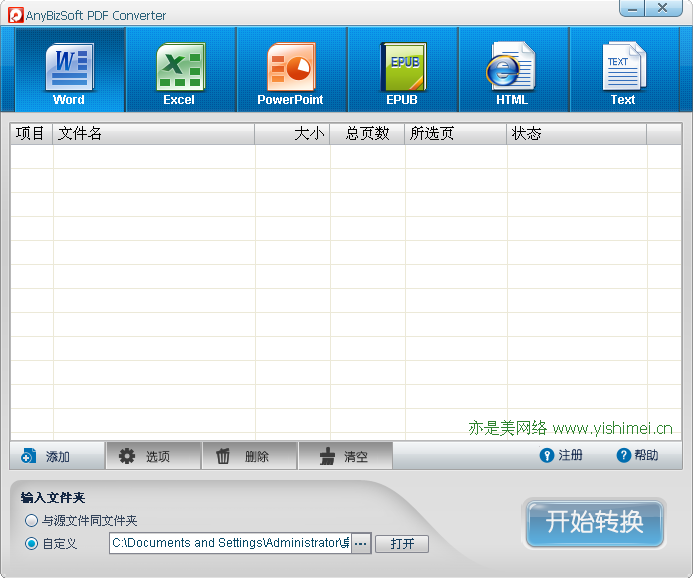Click the 总页数 column header
The height and width of the screenshot is (578, 693).
(367, 133)
